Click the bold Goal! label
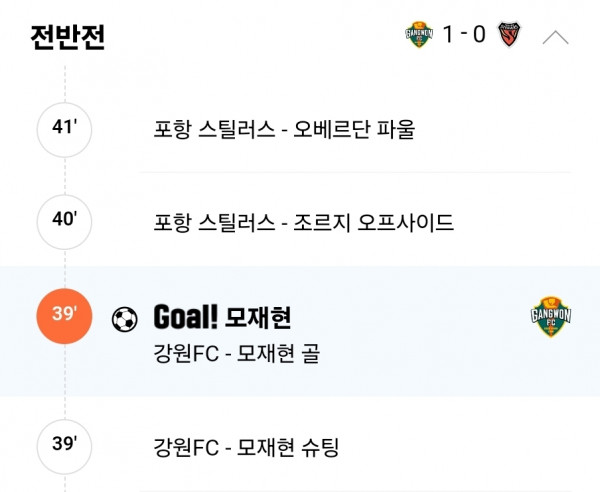The image size is (600, 492). [185, 318]
